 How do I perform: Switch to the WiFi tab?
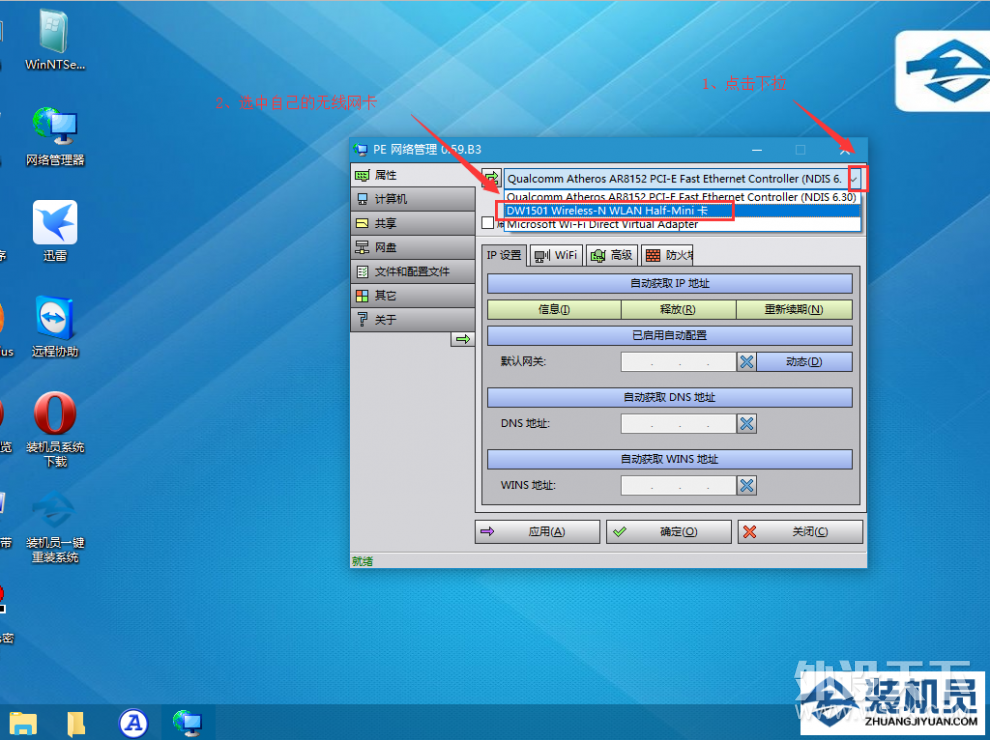click(x=556, y=255)
